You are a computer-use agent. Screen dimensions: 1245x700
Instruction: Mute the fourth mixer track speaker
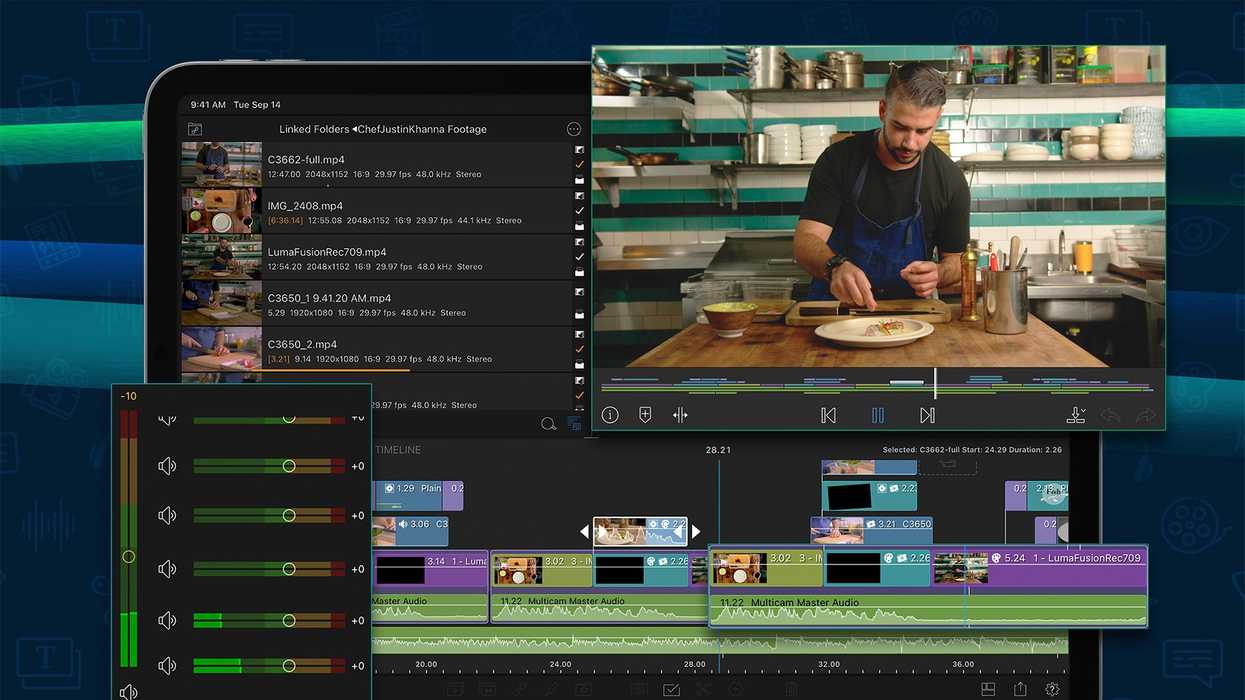167,569
